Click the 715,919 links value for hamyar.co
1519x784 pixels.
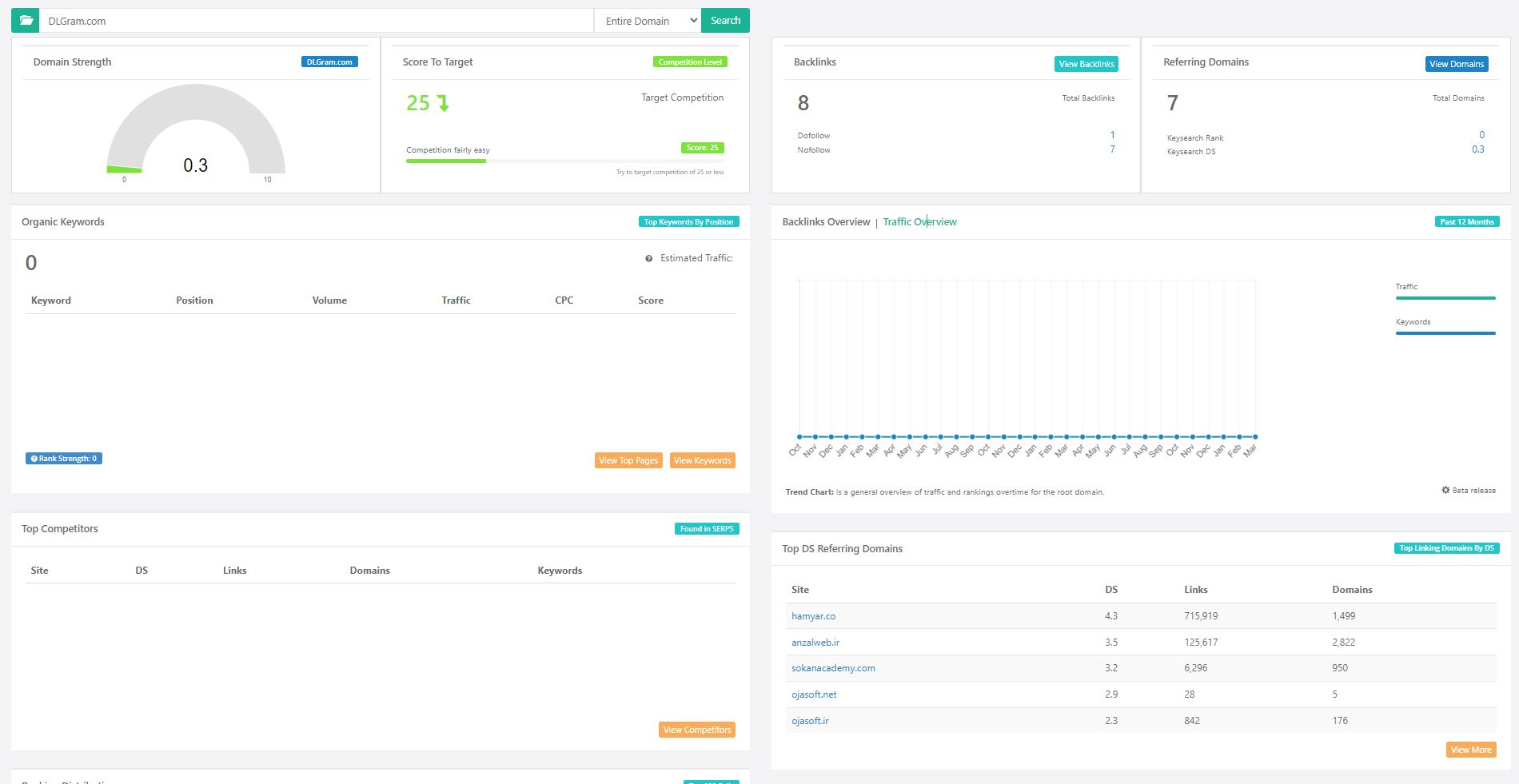(x=1201, y=616)
